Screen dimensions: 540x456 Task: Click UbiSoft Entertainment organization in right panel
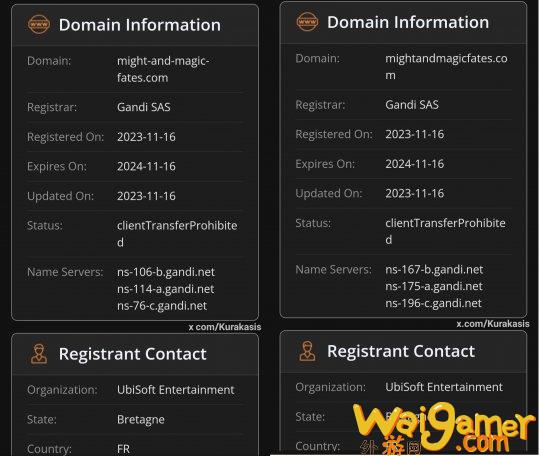444,387
